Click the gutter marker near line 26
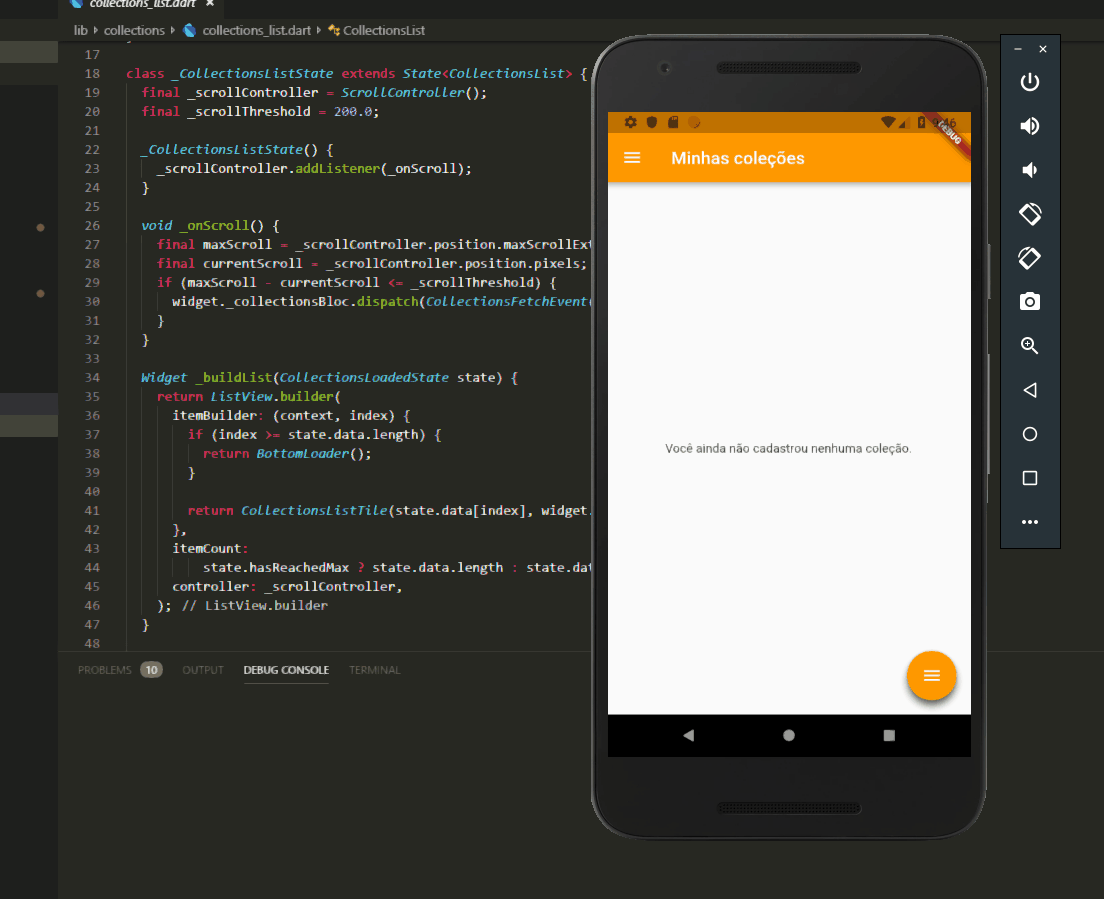The height and width of the screenshot is (899, 1104). click(x=40, y=227)
